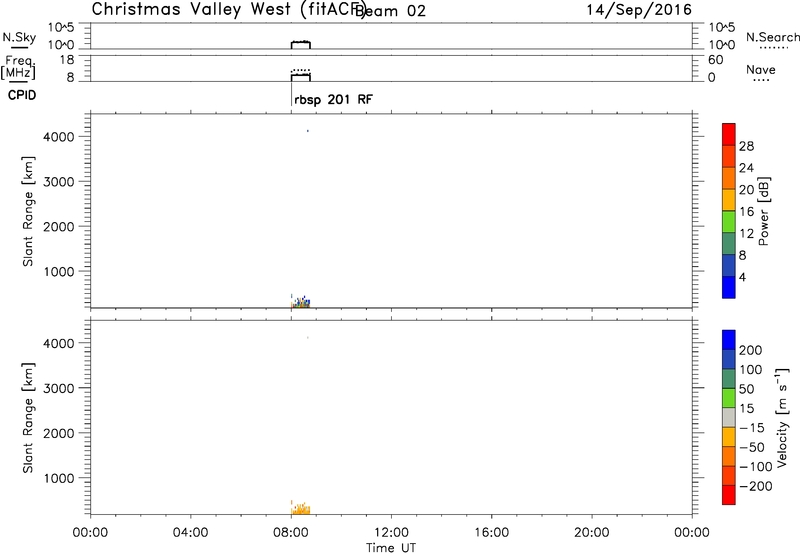Click the gray velocity segment between -15 and 15
Viewport: 800px width, 554px height.
[x=729, y=417]
